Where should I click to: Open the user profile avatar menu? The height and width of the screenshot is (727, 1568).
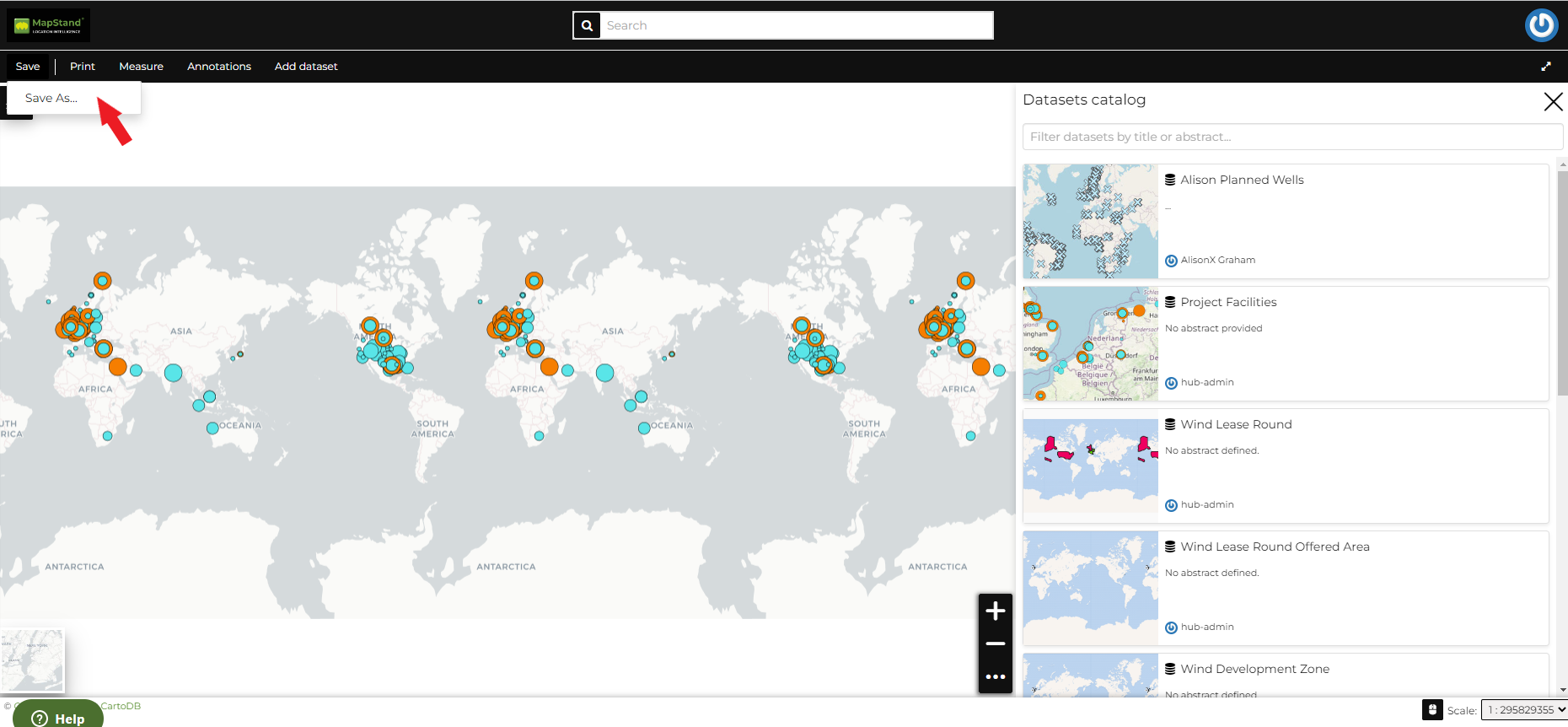click(1541, 25)
